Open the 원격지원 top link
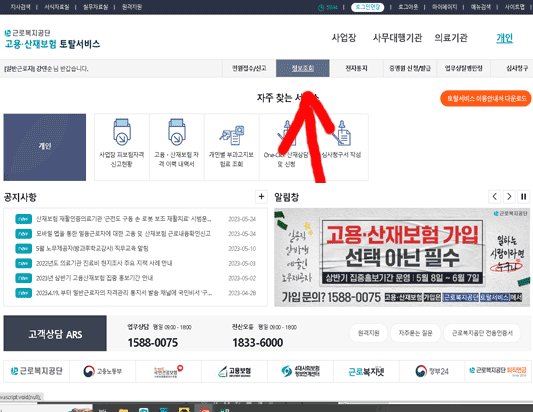This screenshot has height=412, width=533. pos(132,7)
